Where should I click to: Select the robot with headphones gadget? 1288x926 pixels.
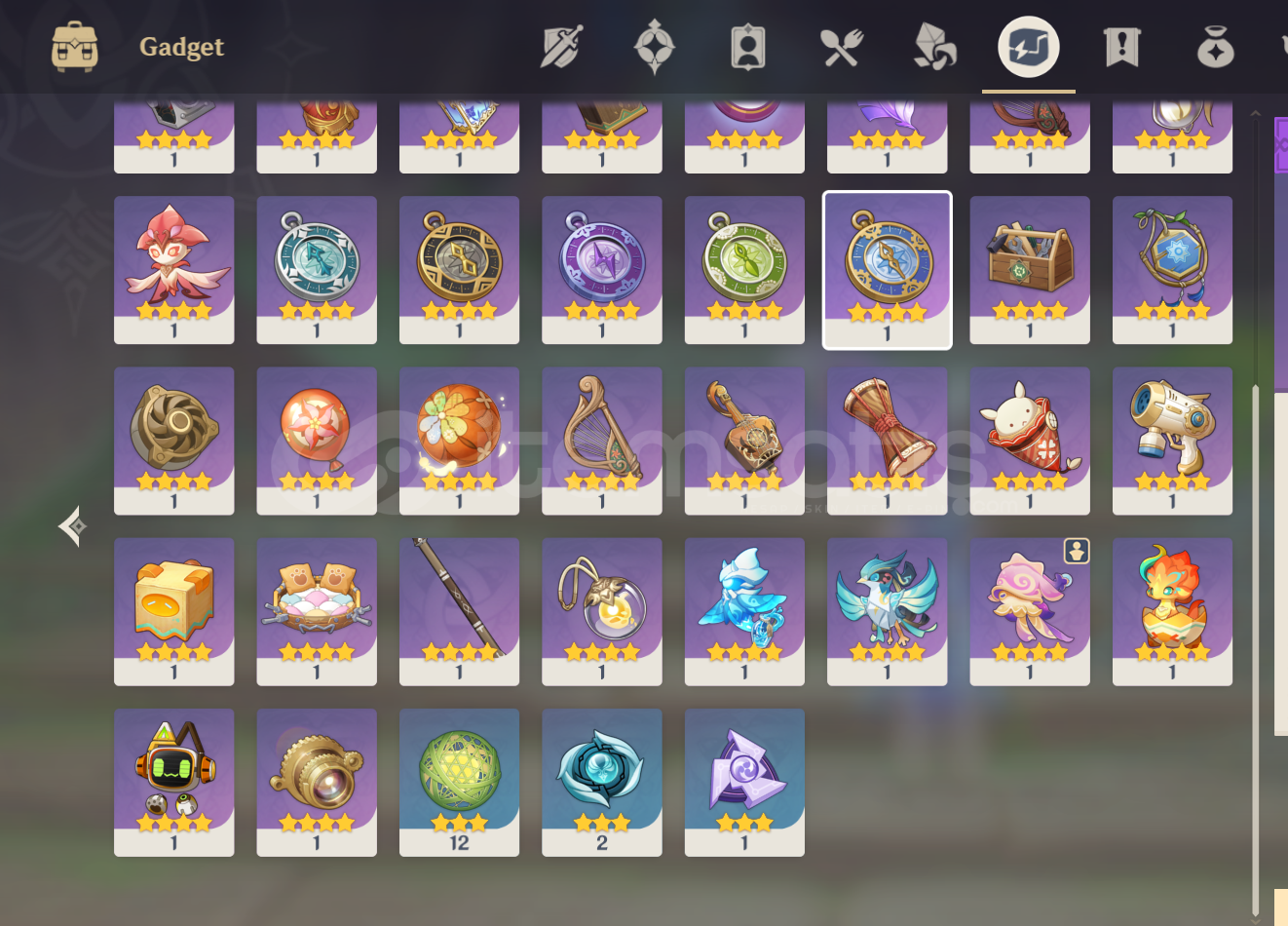174,783
